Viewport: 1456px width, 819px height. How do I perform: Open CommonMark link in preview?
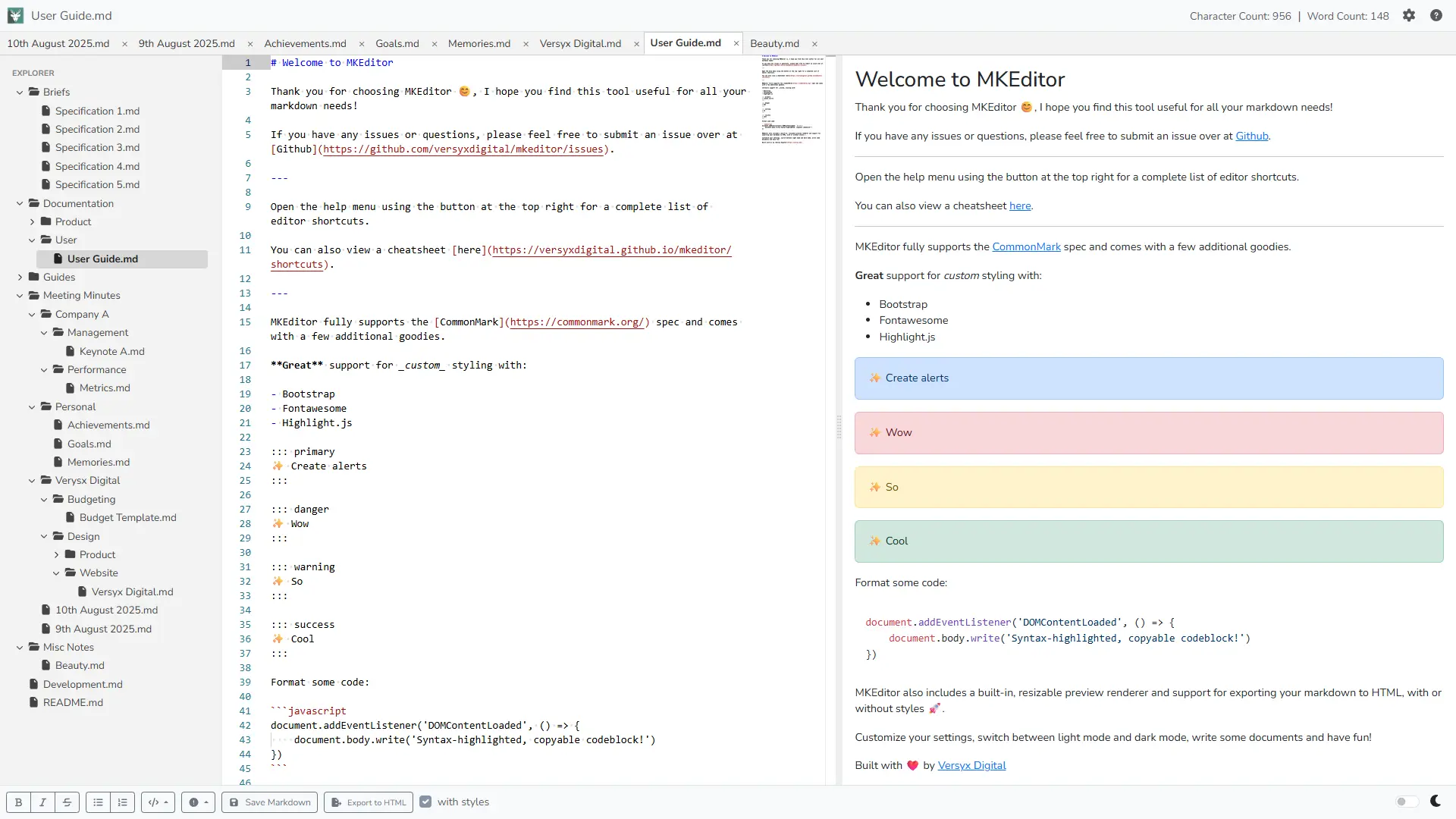click(1026, 246)
